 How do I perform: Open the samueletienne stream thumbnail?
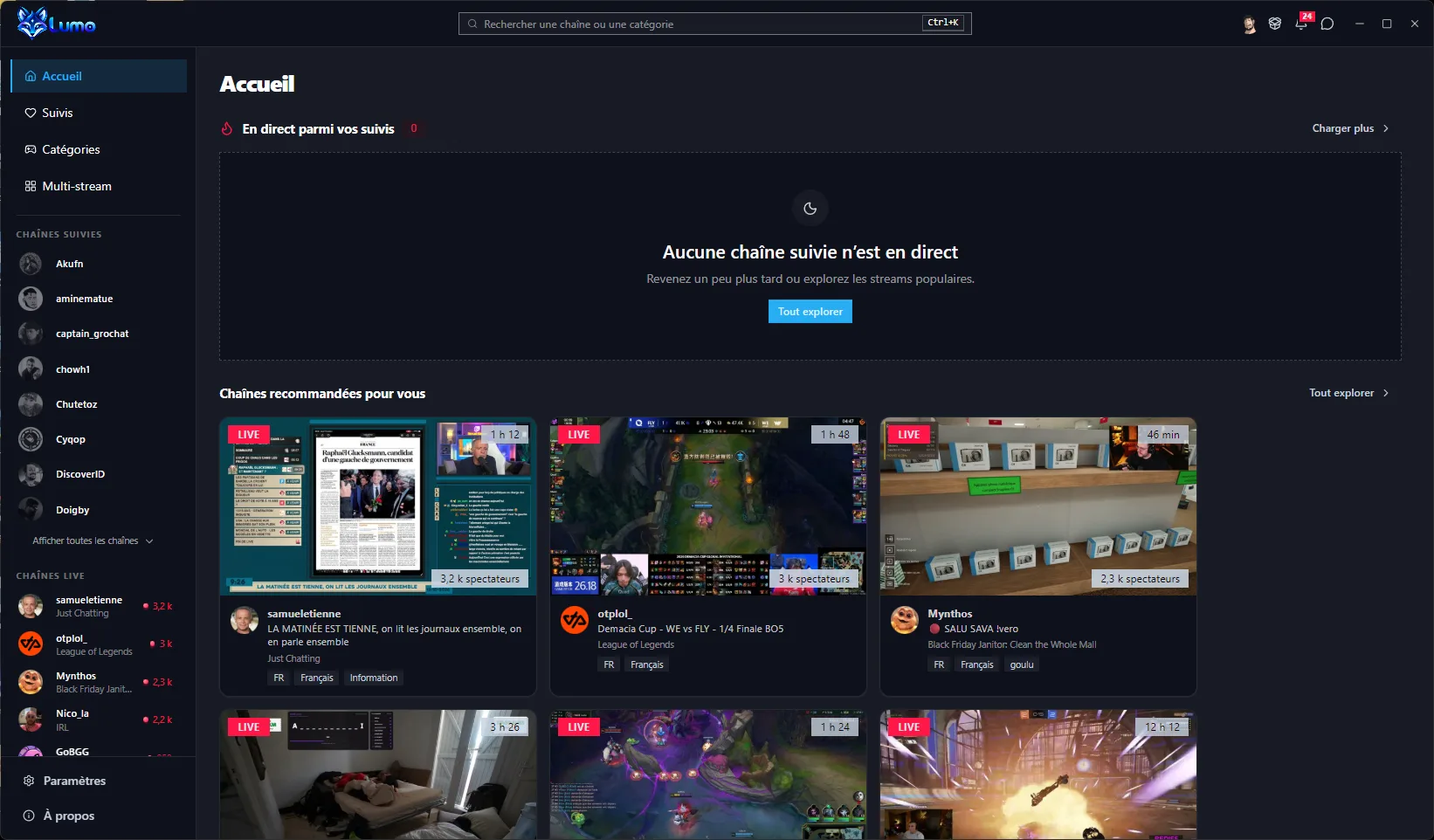click(x=378, y=506)
